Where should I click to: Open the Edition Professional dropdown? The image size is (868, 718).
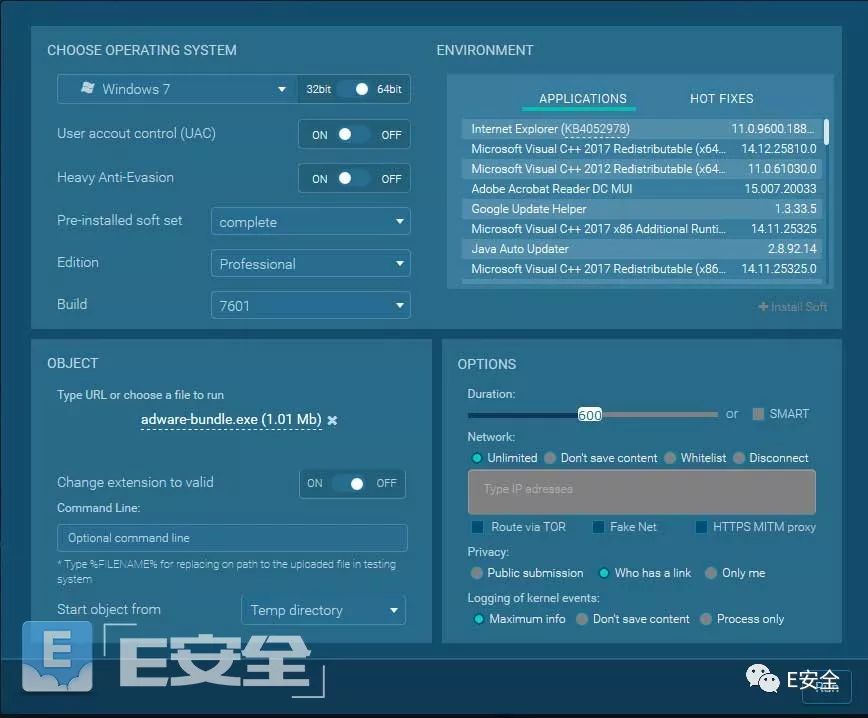pos(311,264)
